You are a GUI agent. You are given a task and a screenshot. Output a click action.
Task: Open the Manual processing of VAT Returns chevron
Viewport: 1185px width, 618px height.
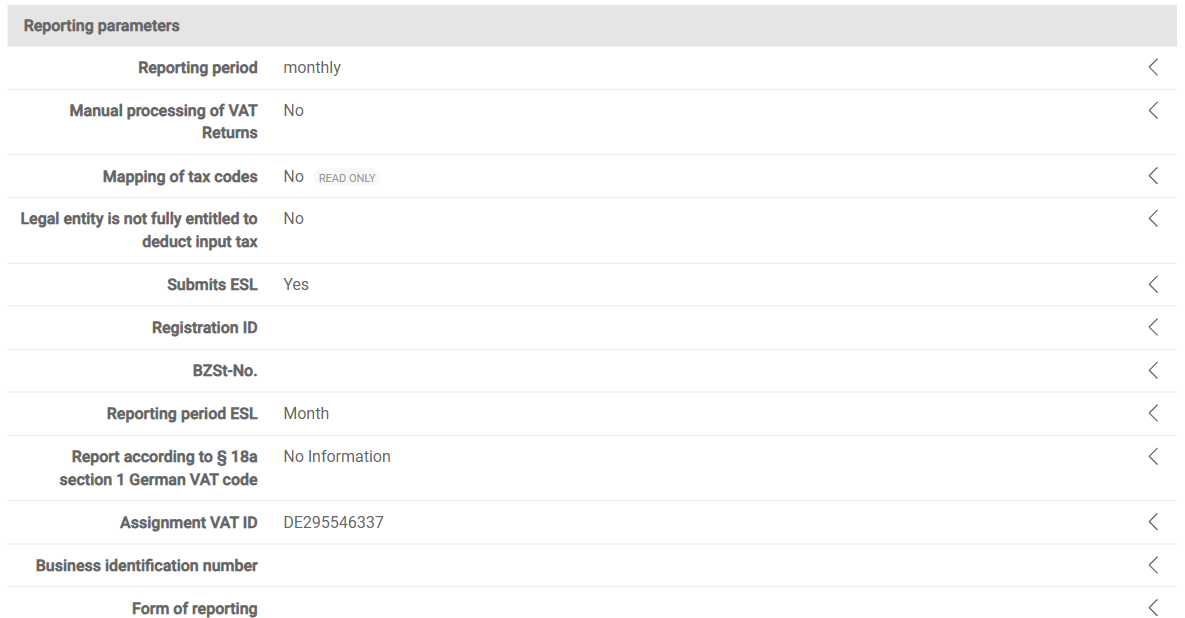(x=1153, y=110)
